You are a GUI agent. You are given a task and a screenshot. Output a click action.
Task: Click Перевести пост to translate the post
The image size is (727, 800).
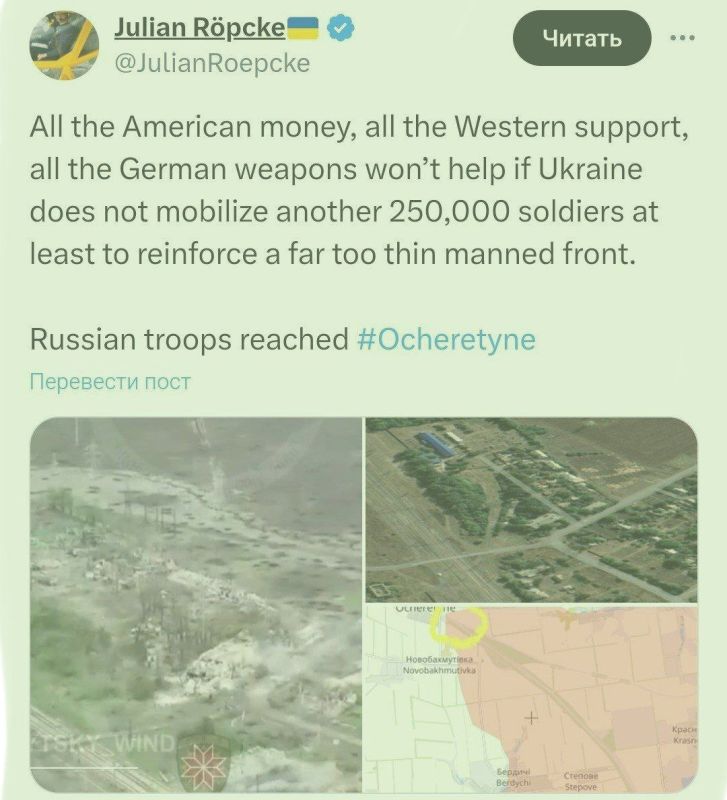point(110,381)
